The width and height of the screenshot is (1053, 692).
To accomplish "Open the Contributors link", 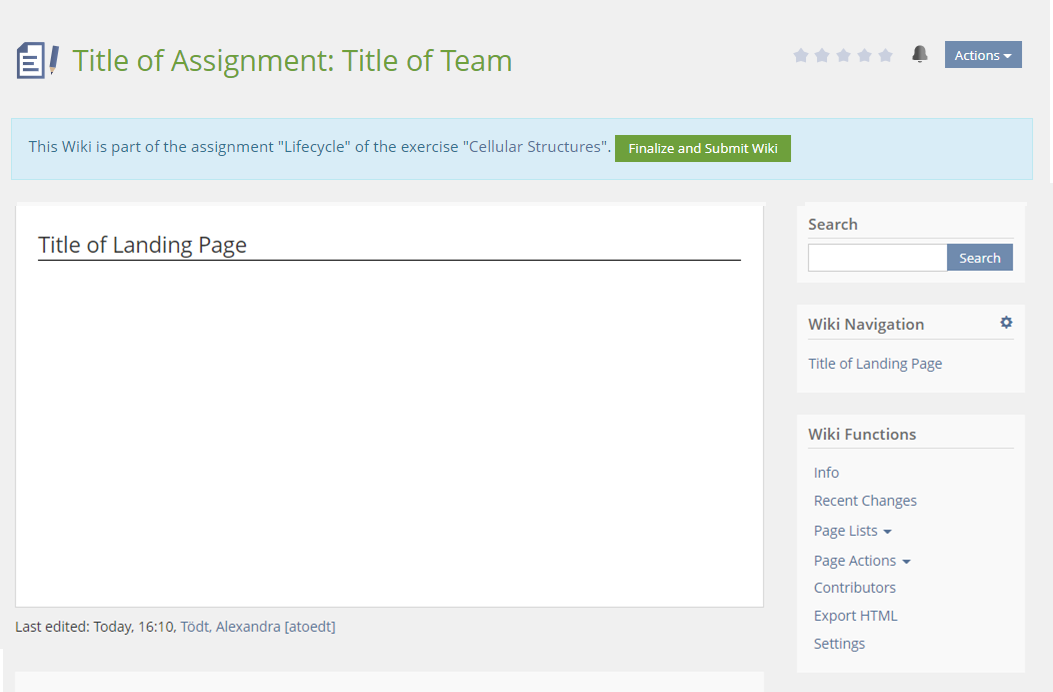I will pos(855,588).
